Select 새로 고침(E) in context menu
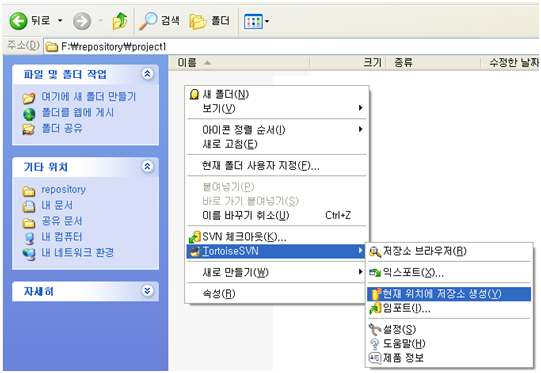The height and width of the screenshot is (373, 541). click(x=277, y=144)
